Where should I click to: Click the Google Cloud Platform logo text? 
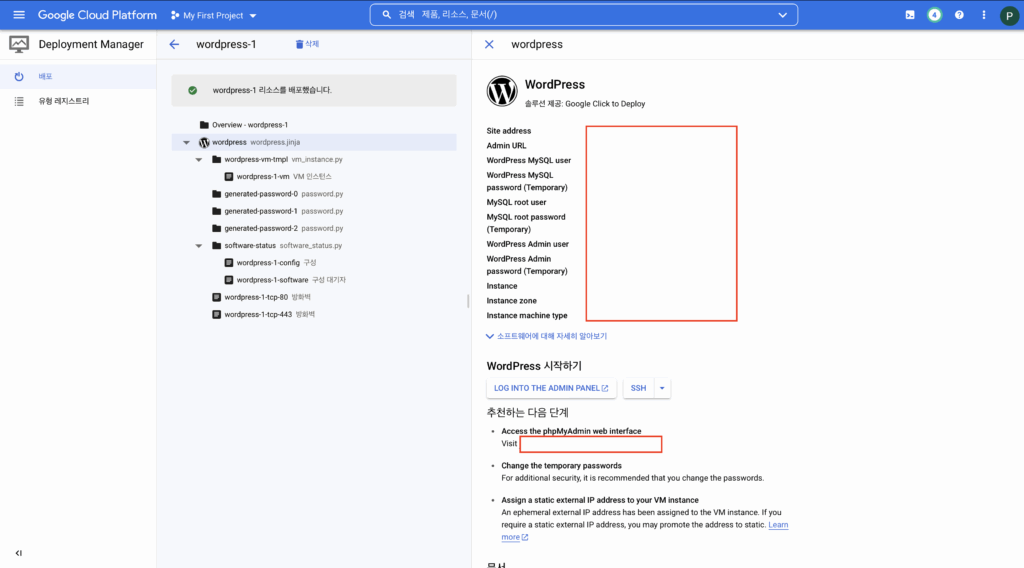tap(97, 15)
